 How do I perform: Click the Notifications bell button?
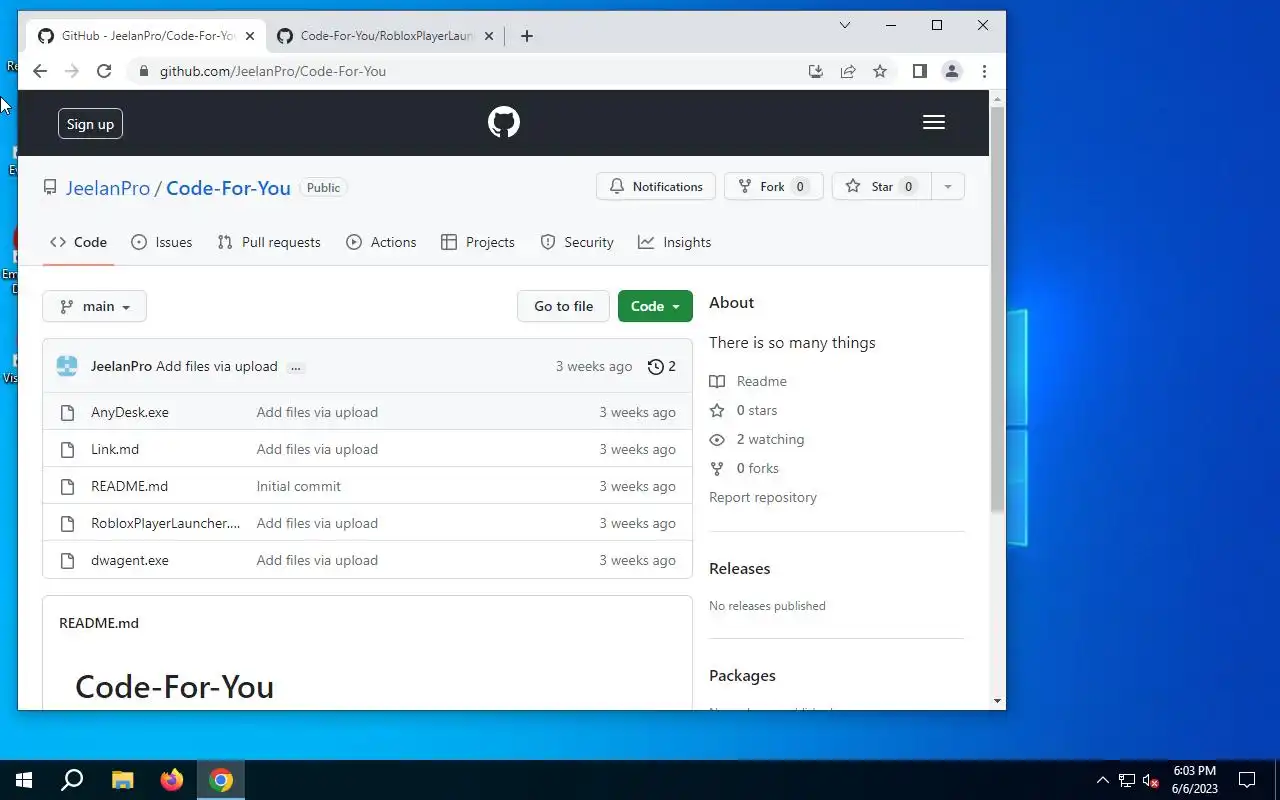pyautogui.click(x=656, y=186)
